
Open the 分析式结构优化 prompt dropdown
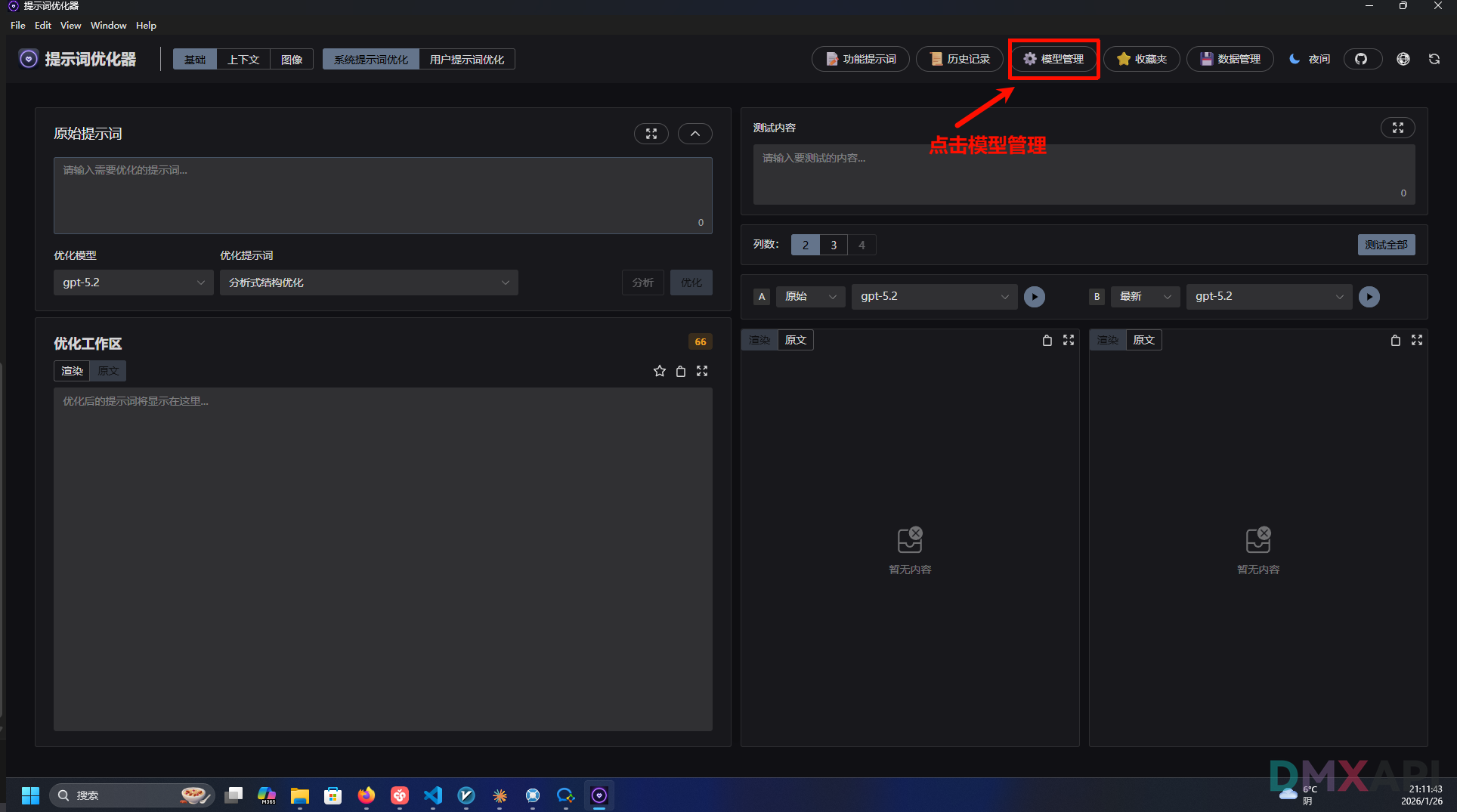[x=368, y=282]
